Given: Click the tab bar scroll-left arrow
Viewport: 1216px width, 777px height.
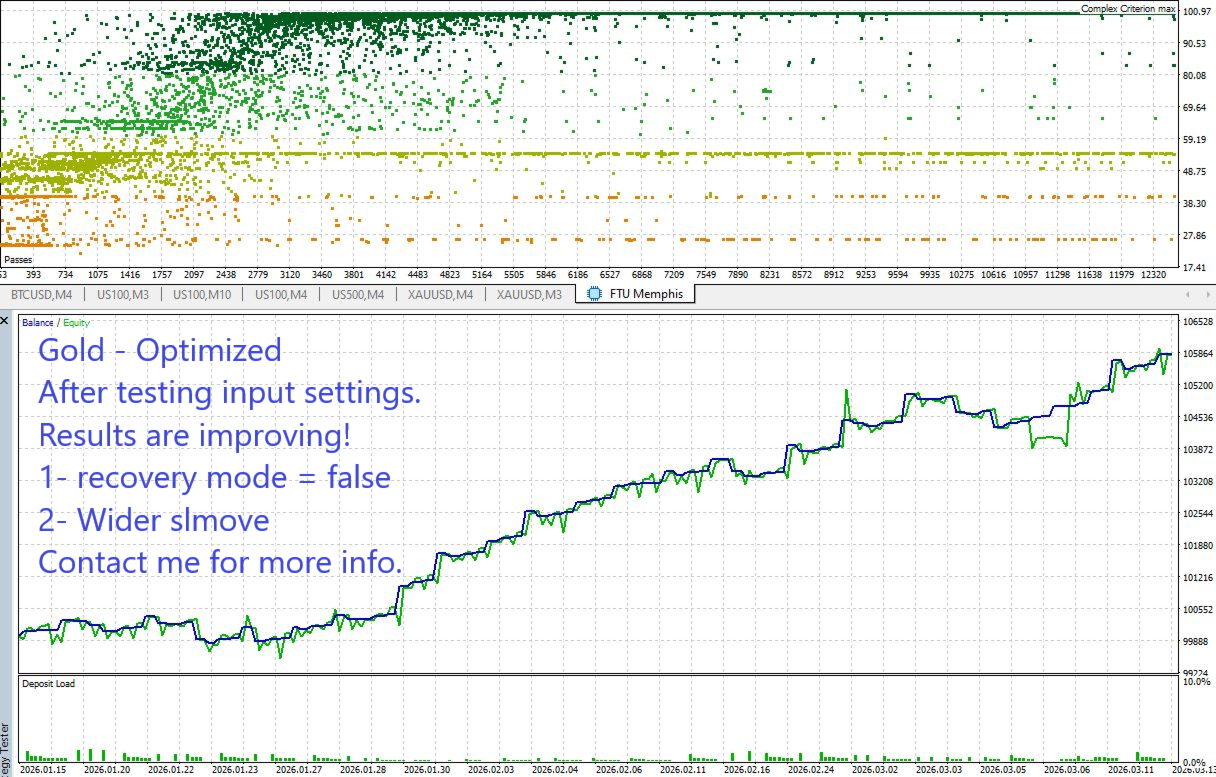Looking at the screenshot, I should tap(1188, 295).
